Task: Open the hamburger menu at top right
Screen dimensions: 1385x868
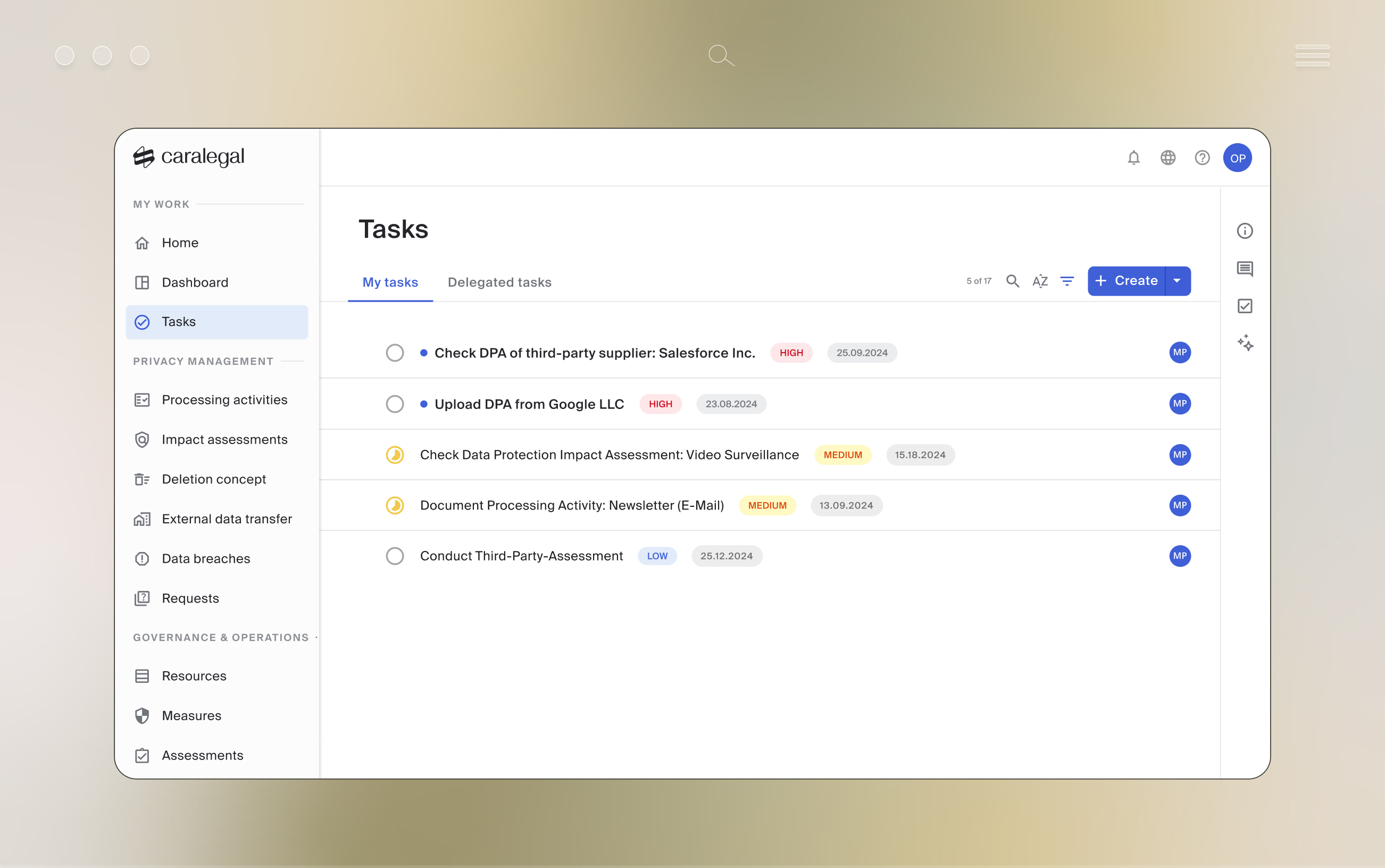Action: (x=1312, y=56)
